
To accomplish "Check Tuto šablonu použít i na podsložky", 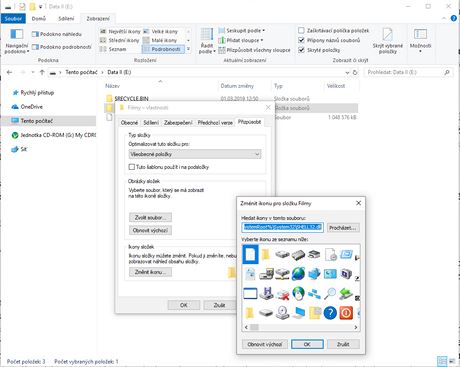I will 132,167.
